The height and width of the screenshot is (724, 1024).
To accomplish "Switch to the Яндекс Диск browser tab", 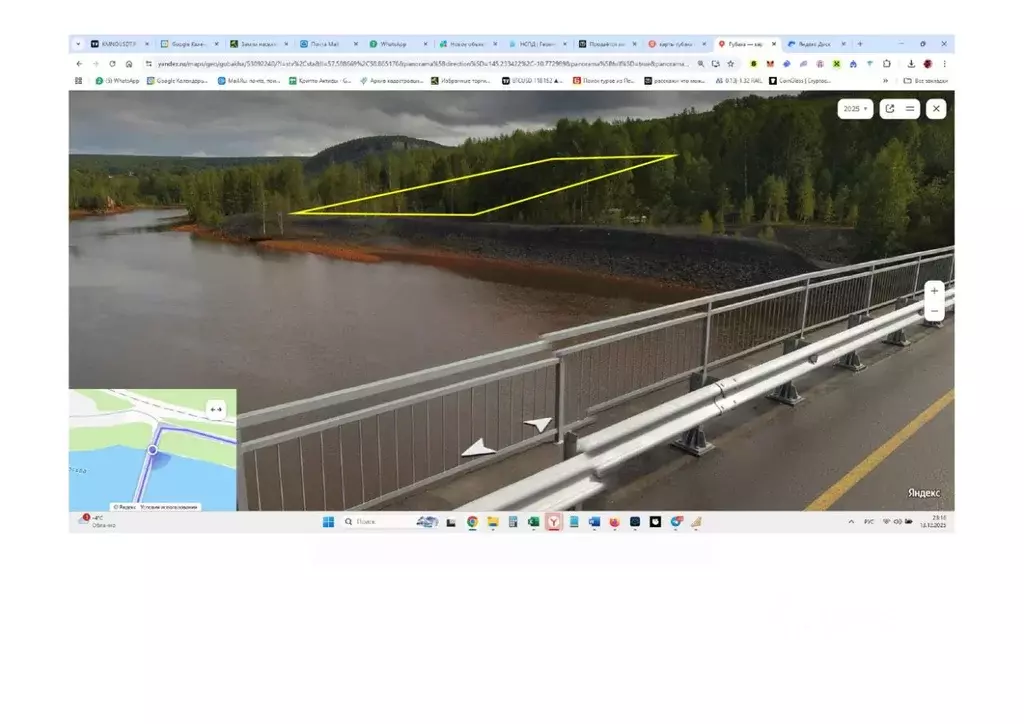I will tap(810, 44).
